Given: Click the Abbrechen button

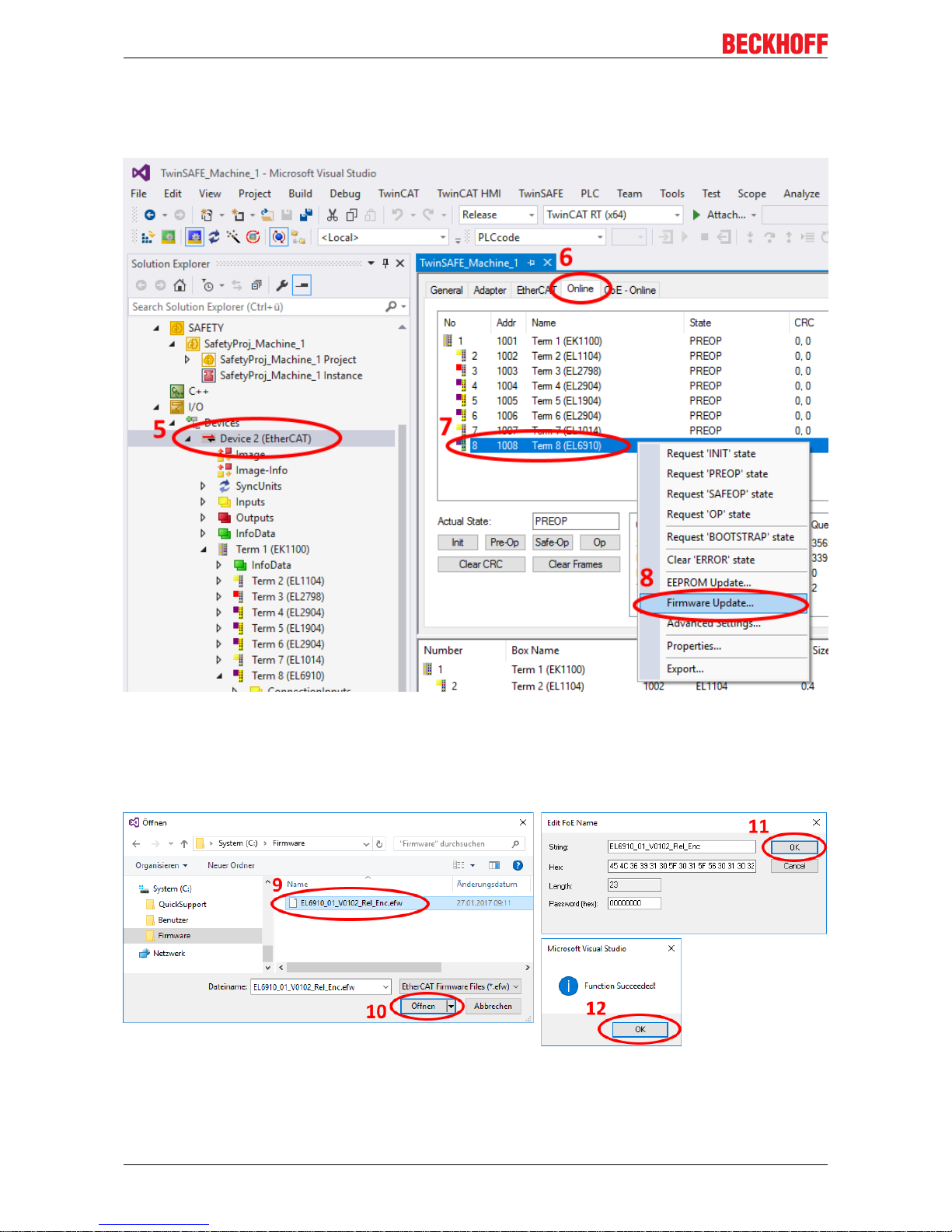Looking at the screenshot, I should (493, 1006).
